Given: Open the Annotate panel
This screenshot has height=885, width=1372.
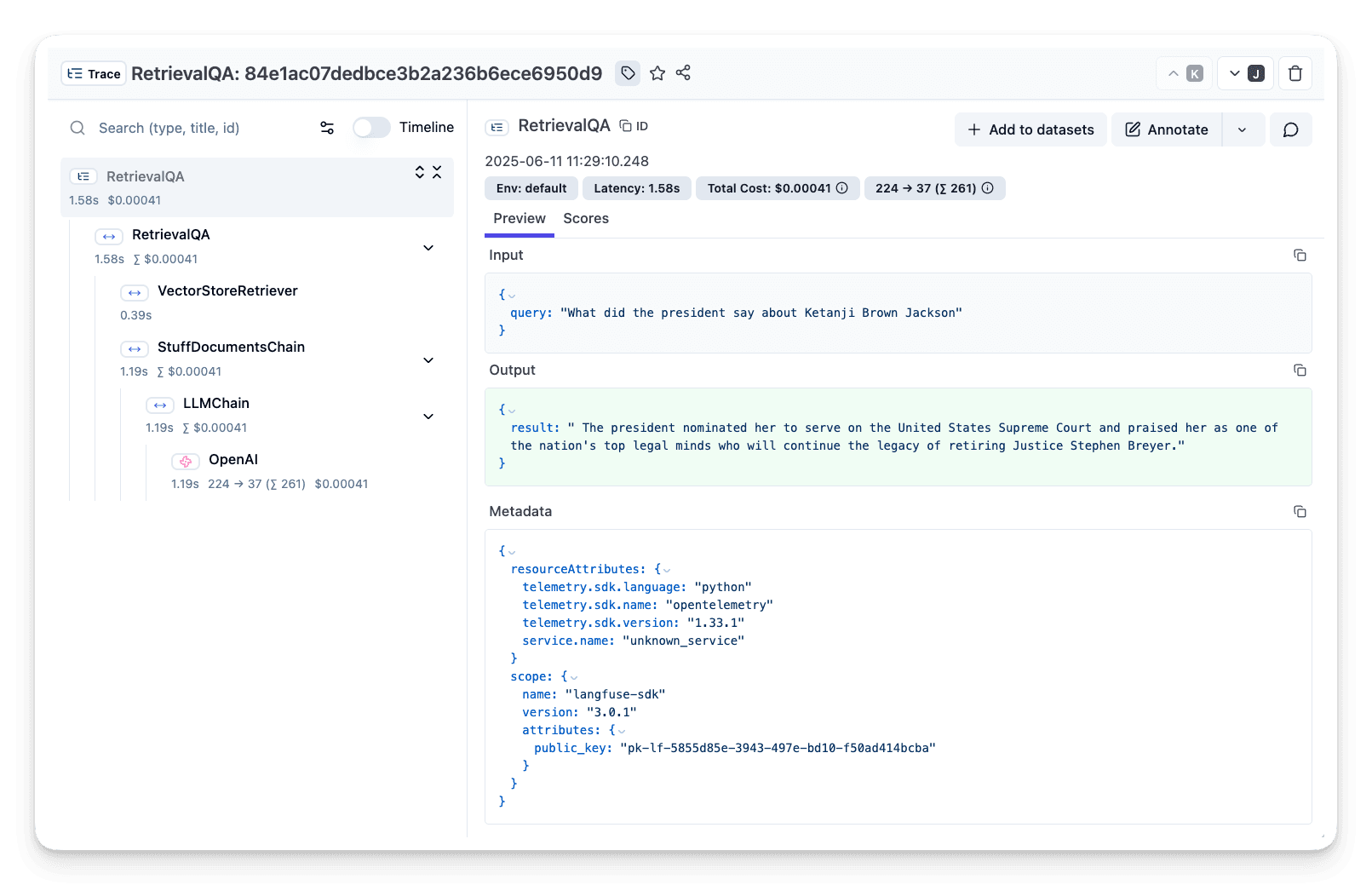Looking at the screenshot, I should coord(1166,129).
